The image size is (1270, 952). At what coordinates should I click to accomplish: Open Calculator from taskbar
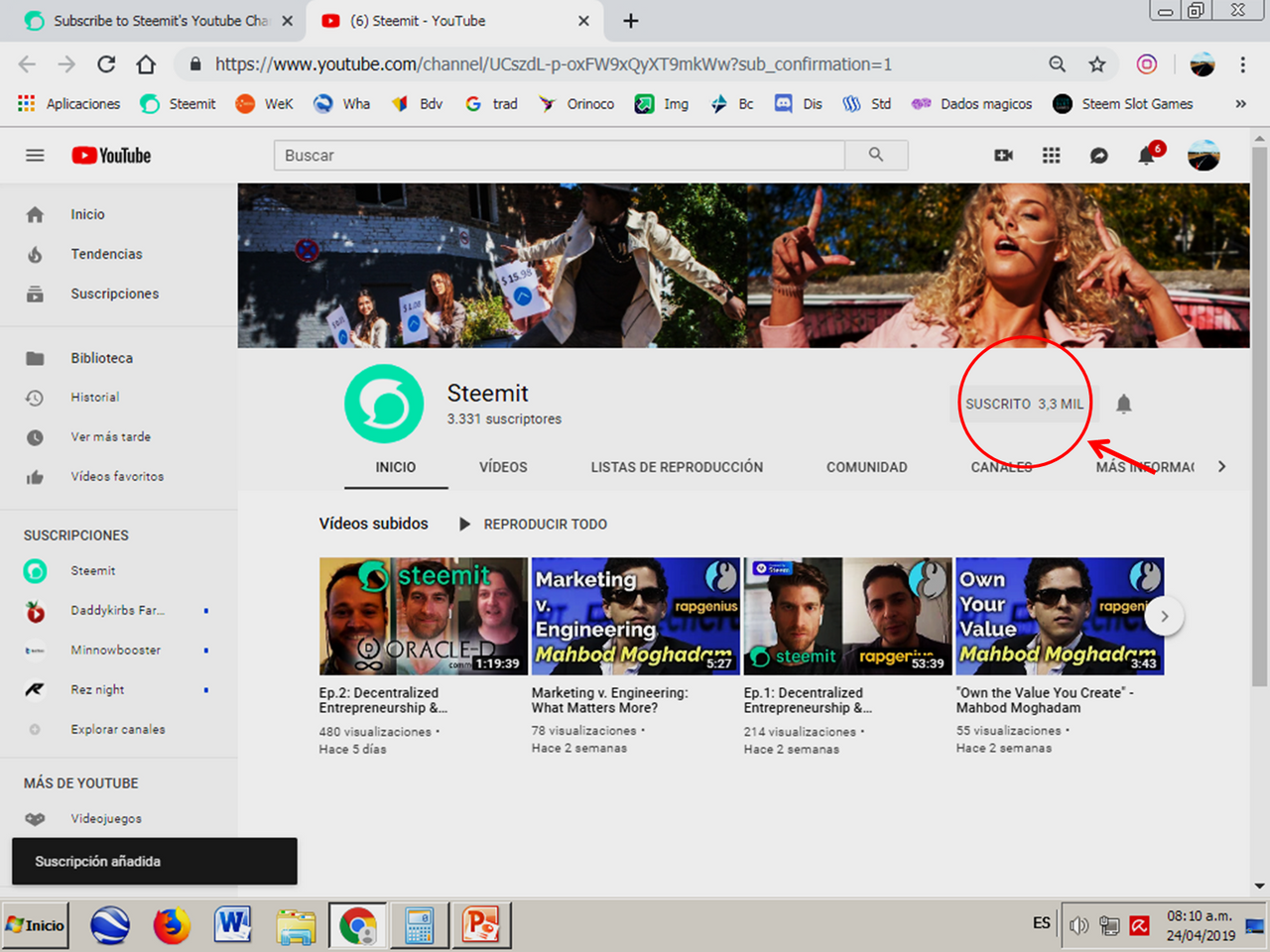420,925
